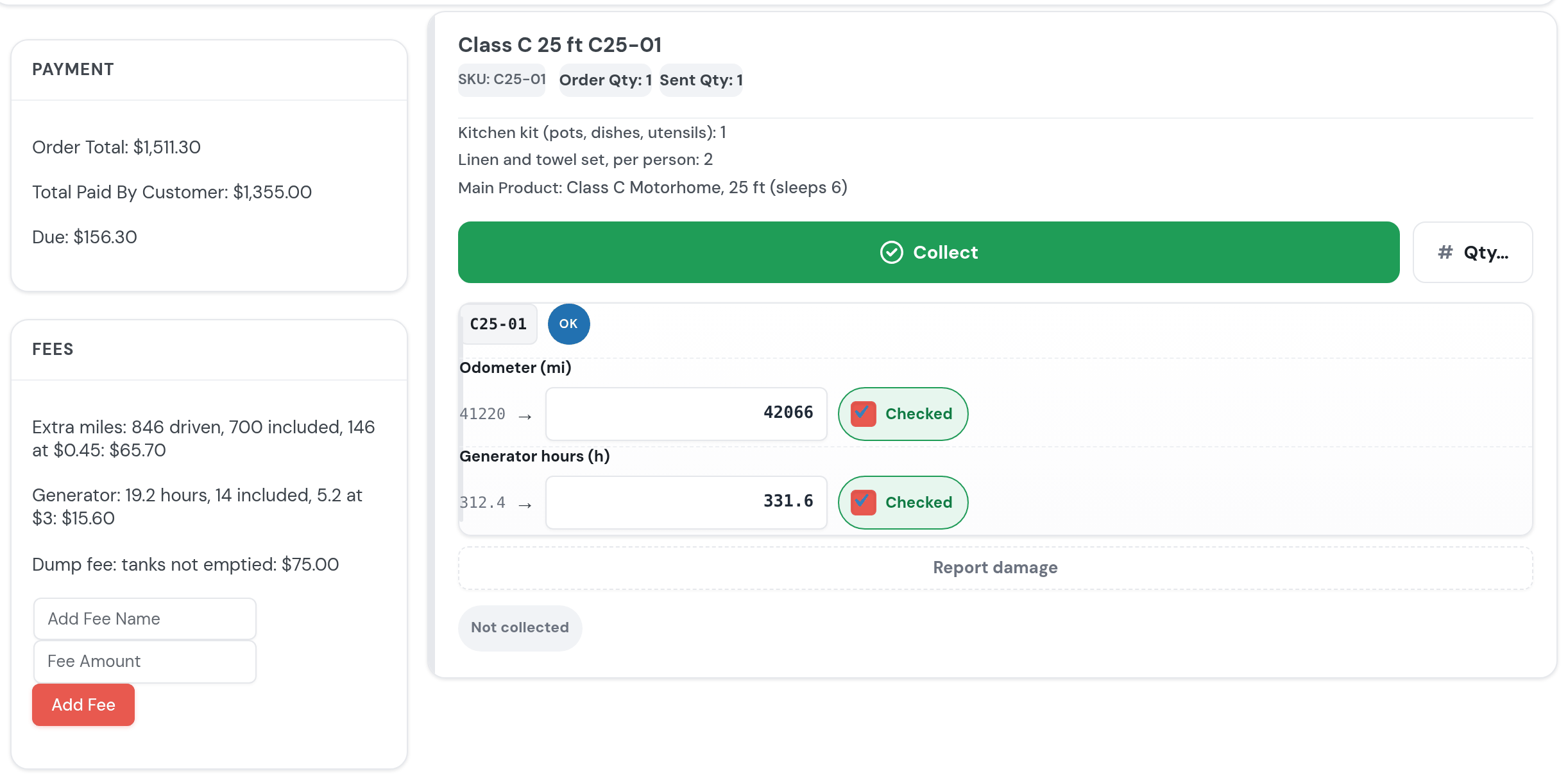Click the Extra miles fee line
Screen dimensions: 1568x778
click(203, 438)
